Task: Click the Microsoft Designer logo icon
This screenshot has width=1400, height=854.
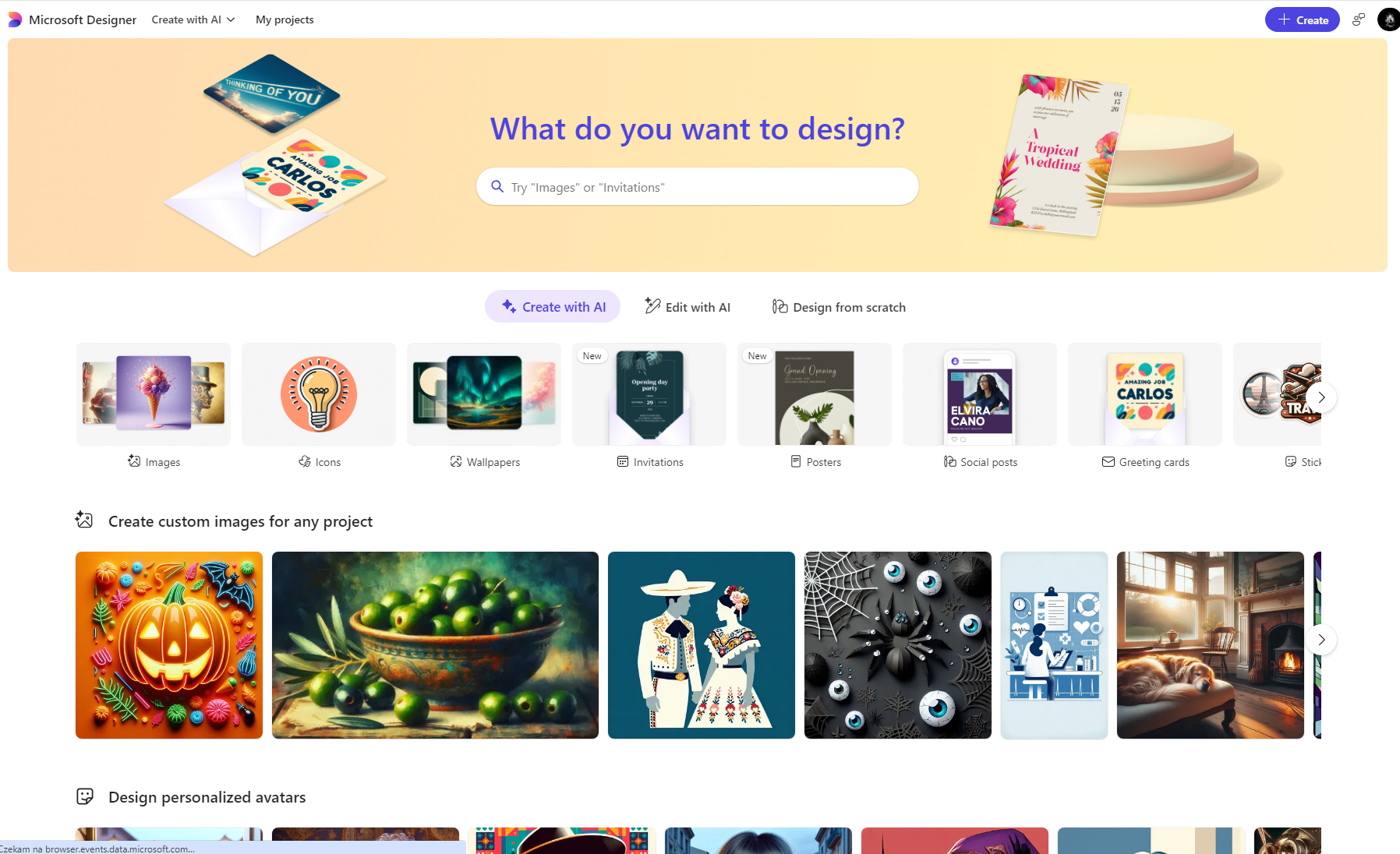Action: point(15,19)
